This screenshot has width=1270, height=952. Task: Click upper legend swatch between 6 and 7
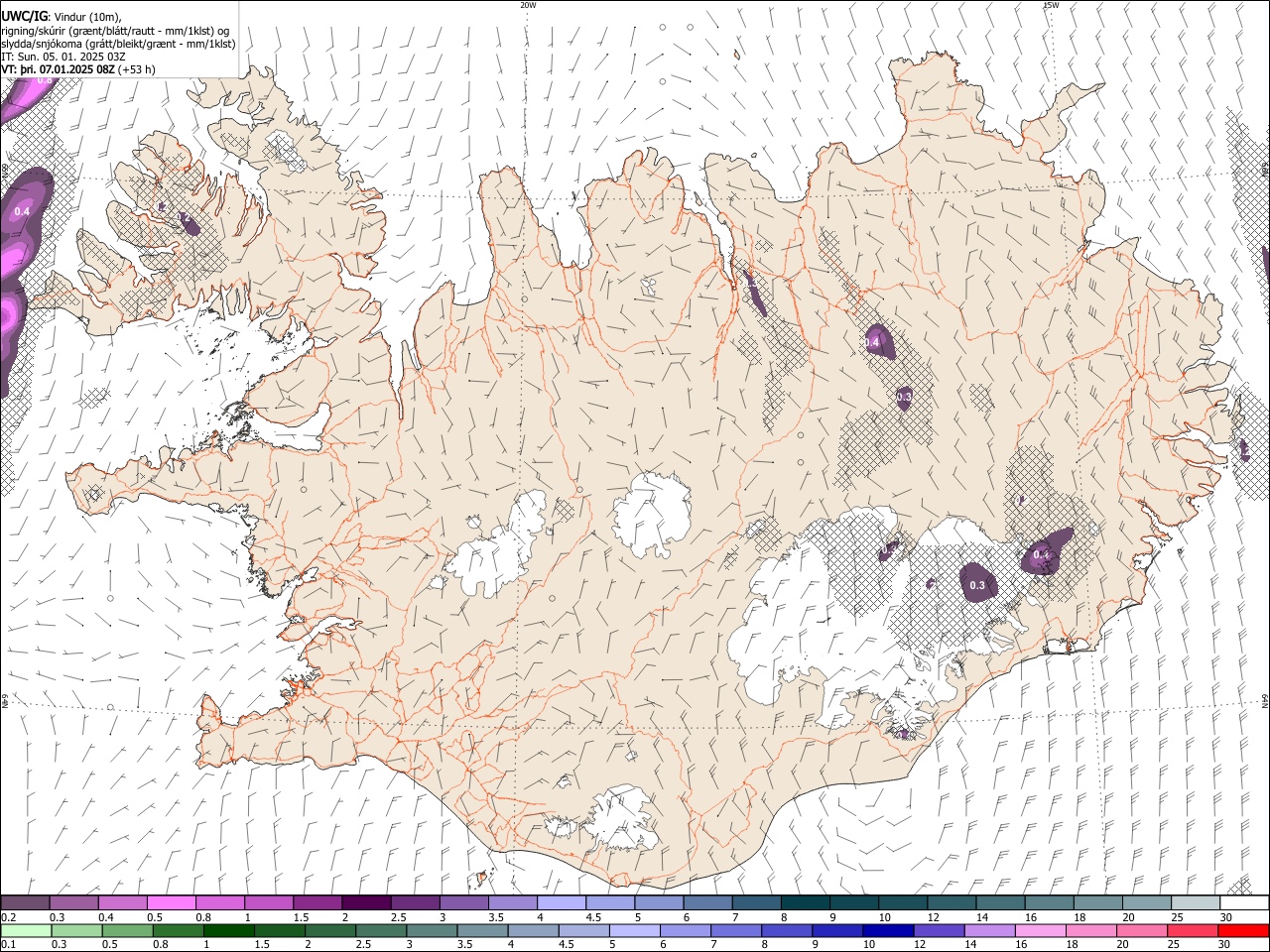tap(707, 903)
